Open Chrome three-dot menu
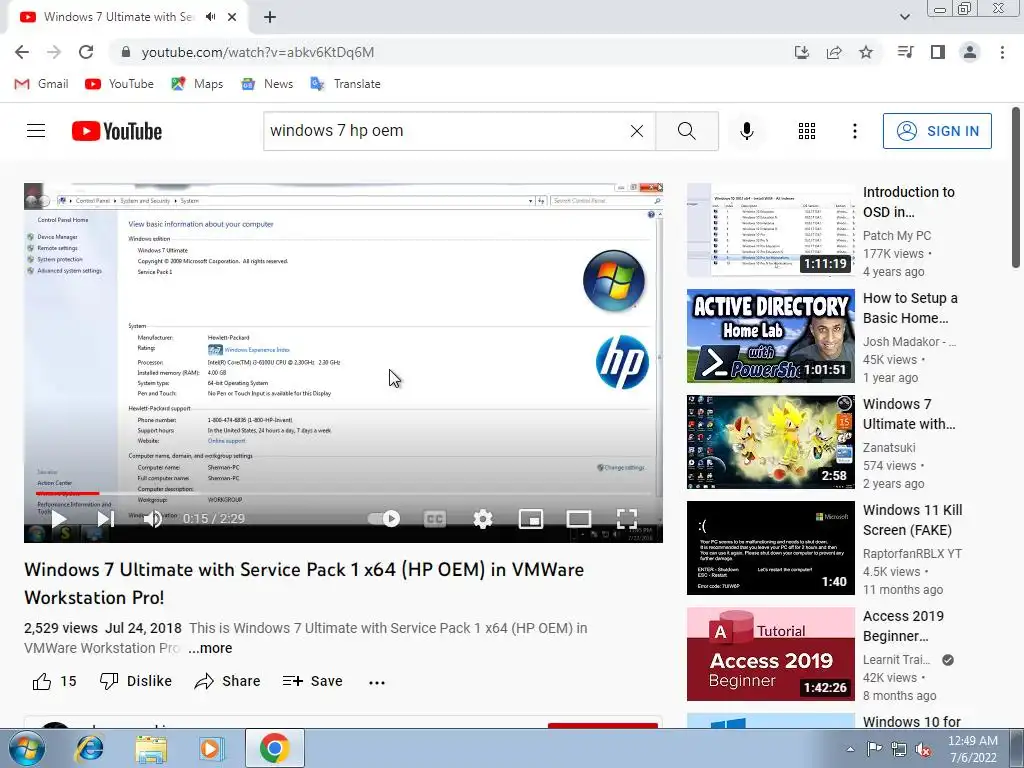Screen dimensions: 1024x768 [1002, 52]
